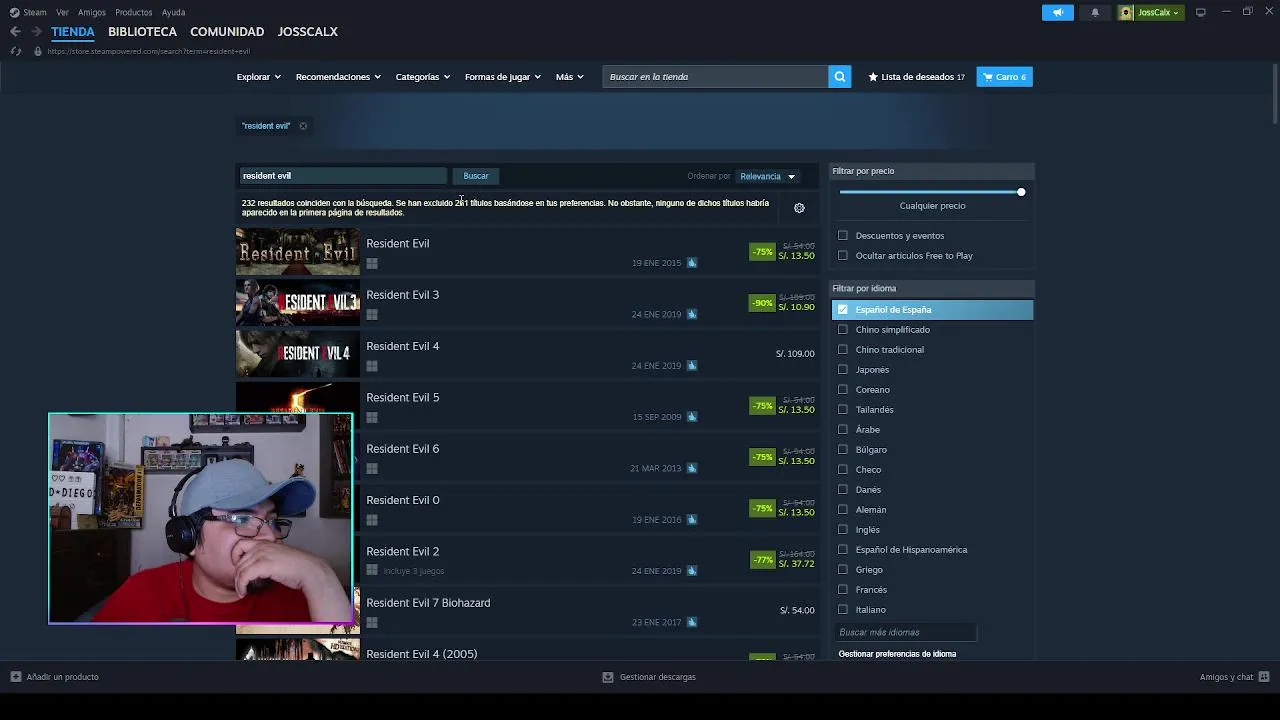Check Chino simplificado language filter
The image size is (1280, 720).
click(843, 330)
